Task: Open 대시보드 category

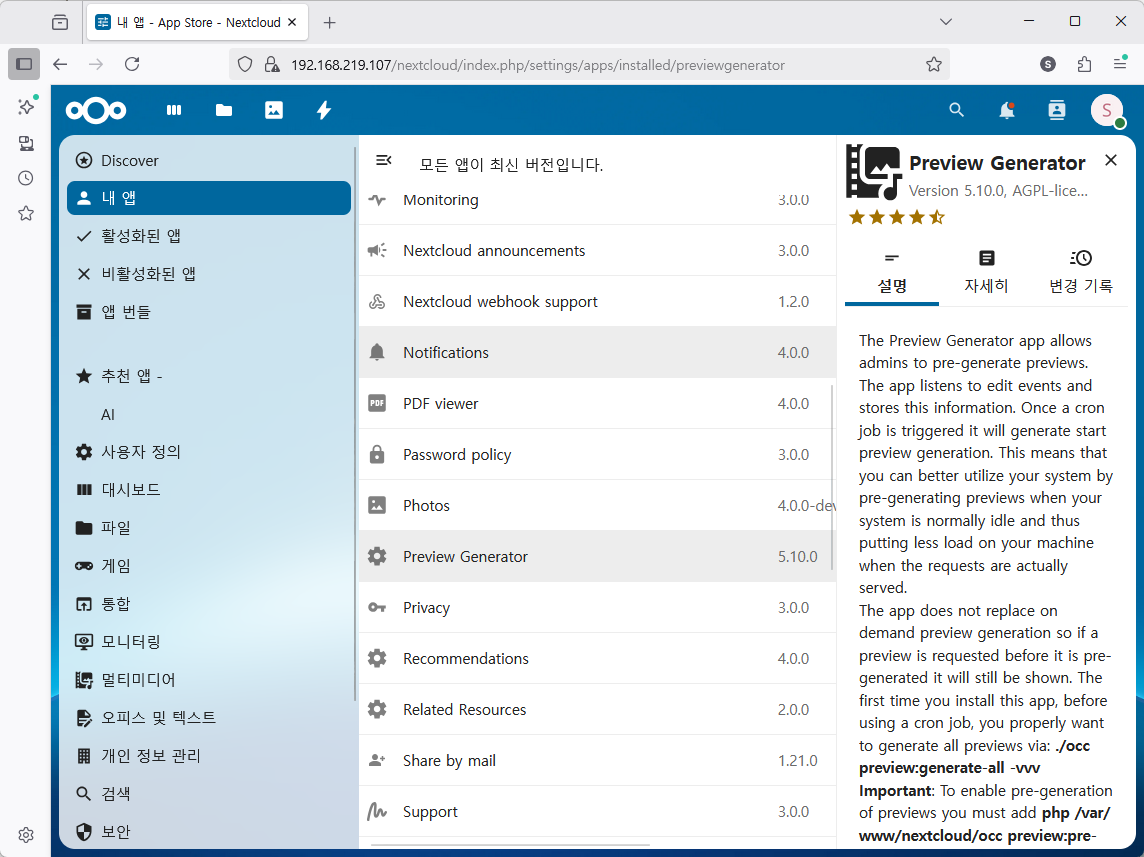Action: click(209, 490)
